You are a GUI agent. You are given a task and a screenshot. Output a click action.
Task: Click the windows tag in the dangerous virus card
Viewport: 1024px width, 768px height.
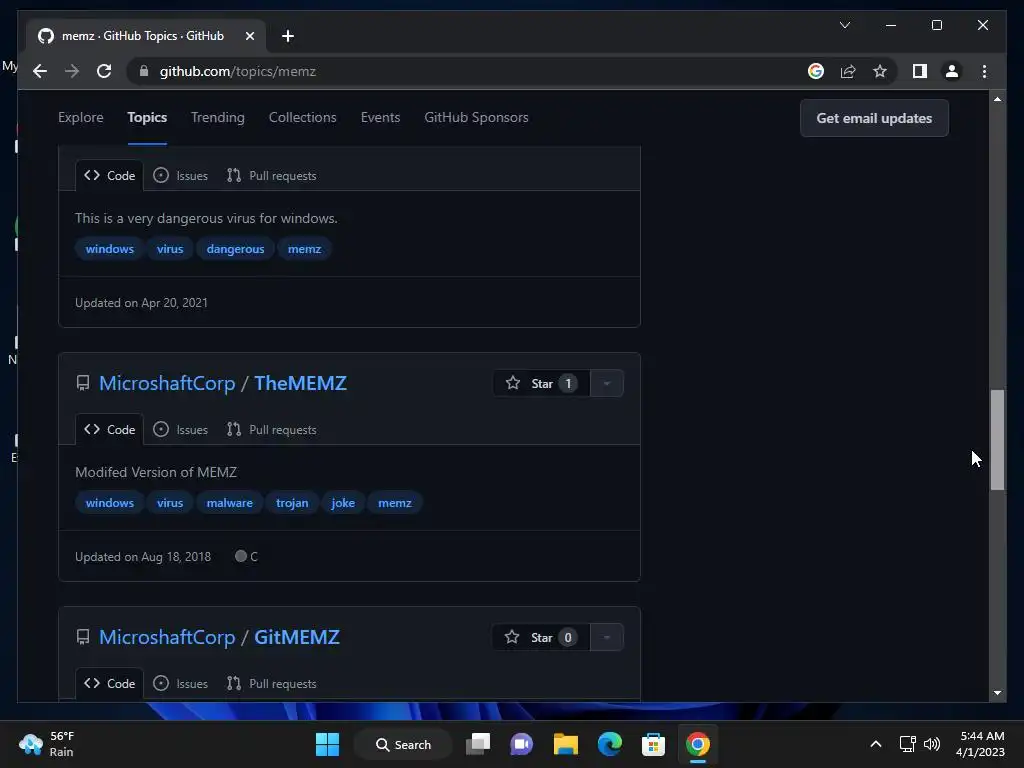110,249
